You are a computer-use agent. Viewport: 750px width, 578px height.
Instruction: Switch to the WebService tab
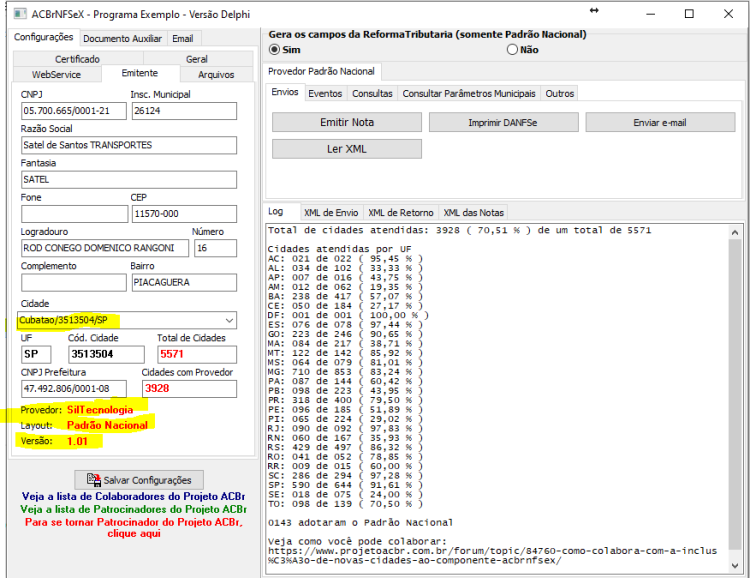point(56,75)
